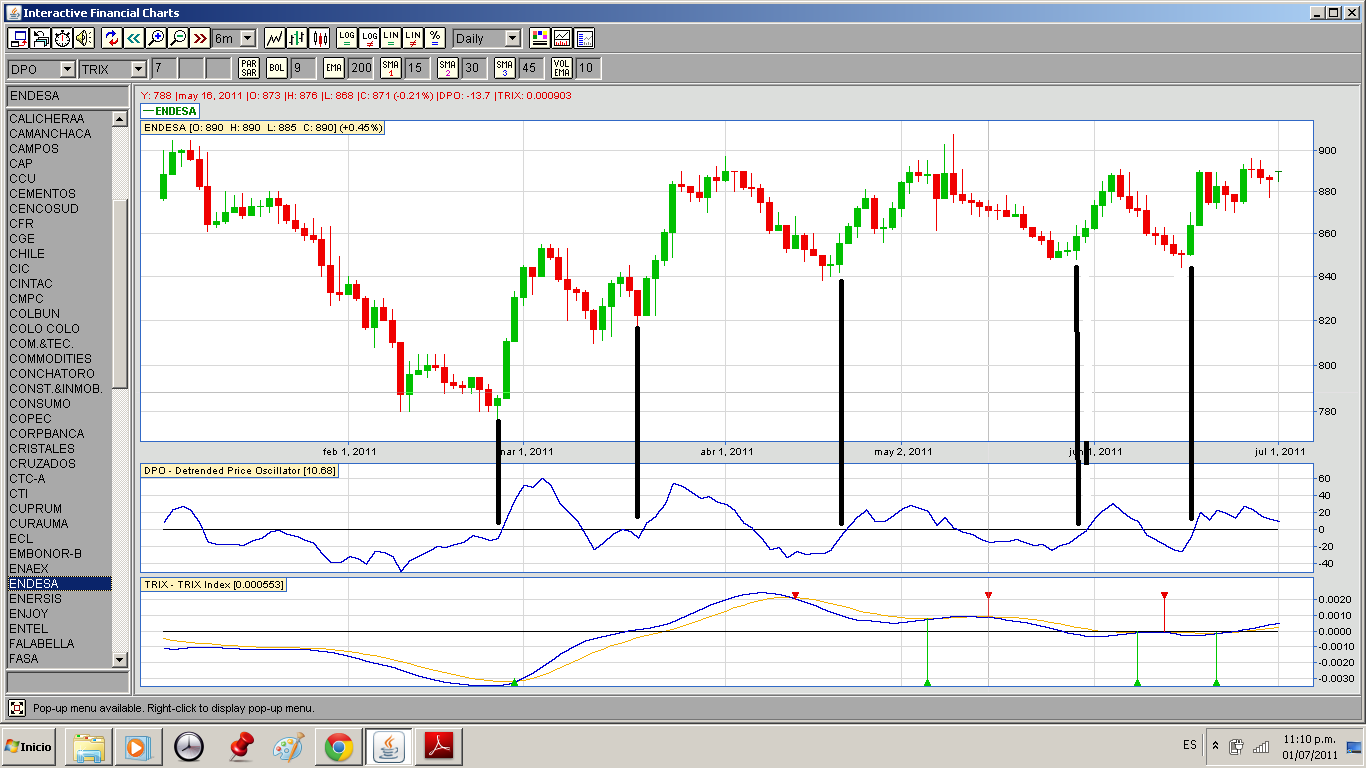
Task: Open Windows Explorer folder from taskbar
Action: tap(88, 747)
